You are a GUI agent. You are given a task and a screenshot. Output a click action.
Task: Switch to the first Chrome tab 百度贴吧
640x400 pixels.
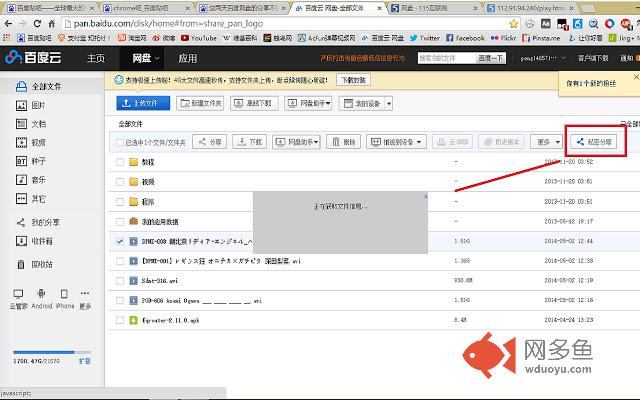pos(51,8)
